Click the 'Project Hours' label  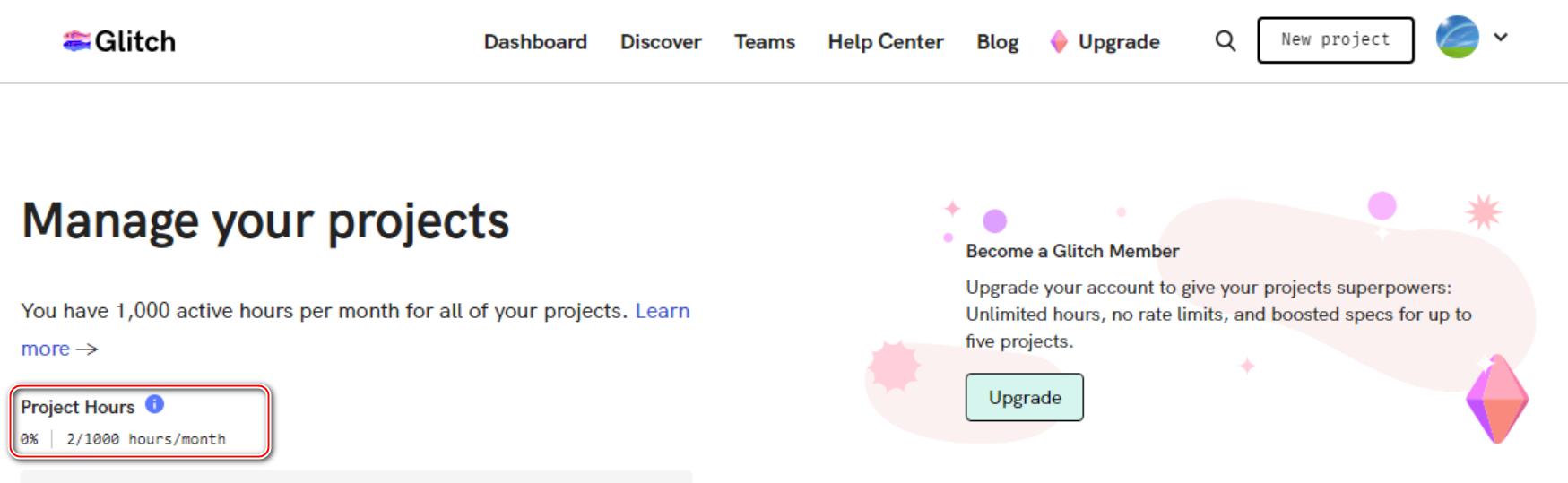(78, 407)
